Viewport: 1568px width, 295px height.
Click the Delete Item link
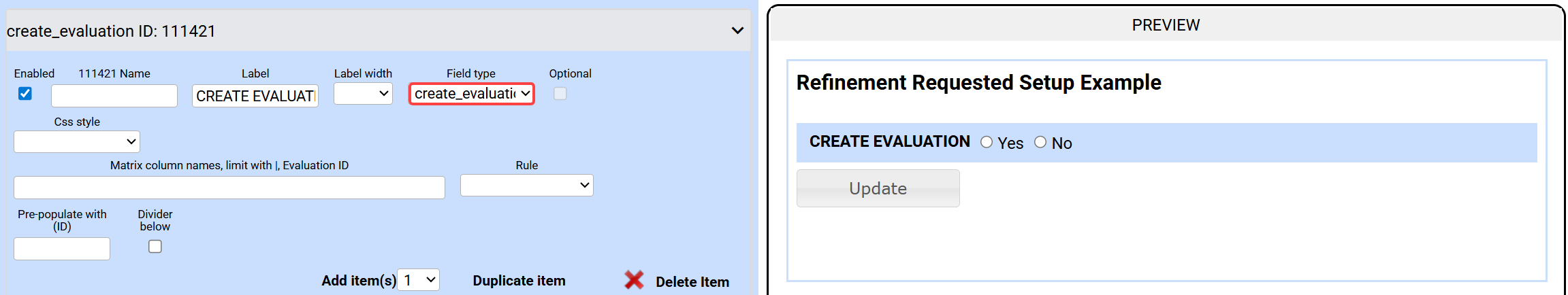point(692,282)
